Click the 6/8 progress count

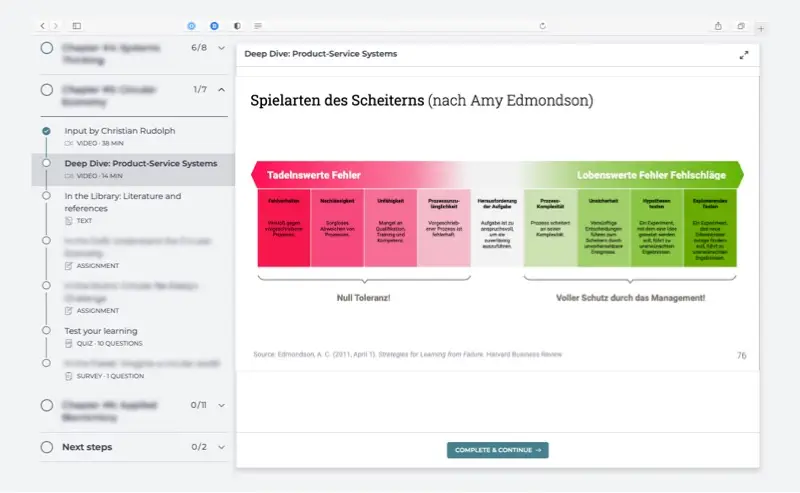click(199, 48)
